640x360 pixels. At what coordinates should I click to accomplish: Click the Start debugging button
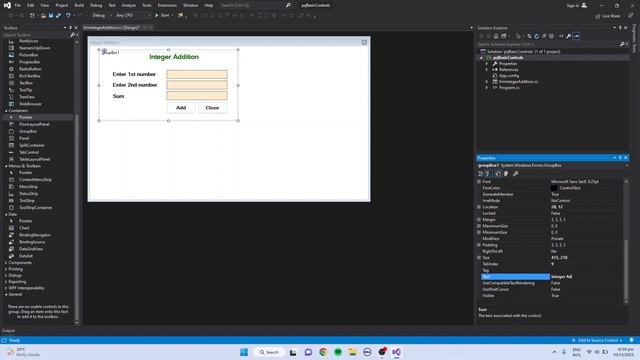click(x=162, y=16)
